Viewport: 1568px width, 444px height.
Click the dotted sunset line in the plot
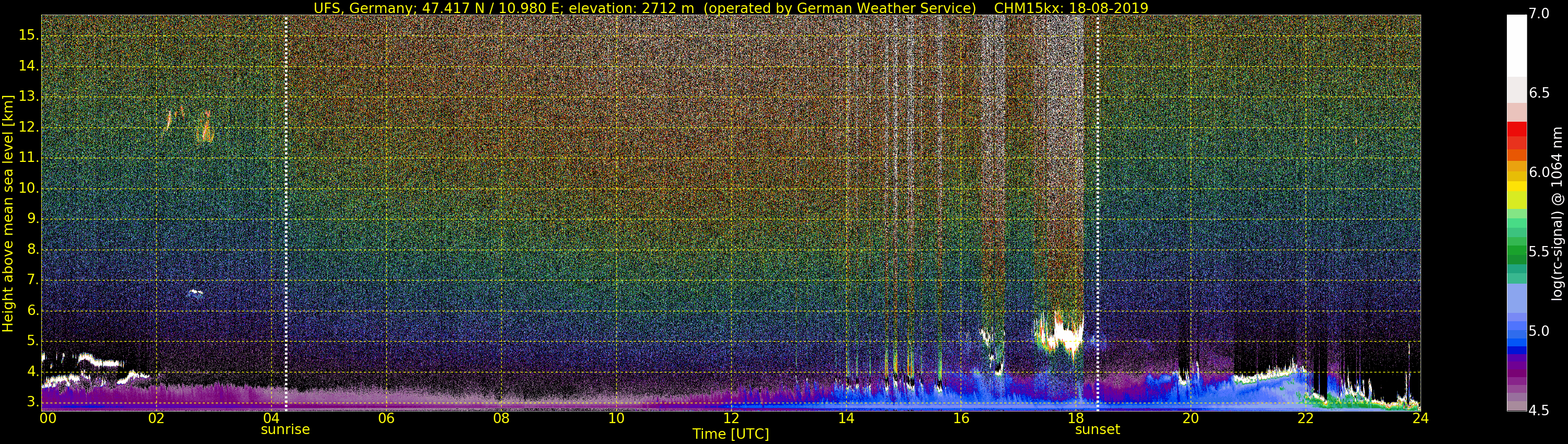point(1098,213)
